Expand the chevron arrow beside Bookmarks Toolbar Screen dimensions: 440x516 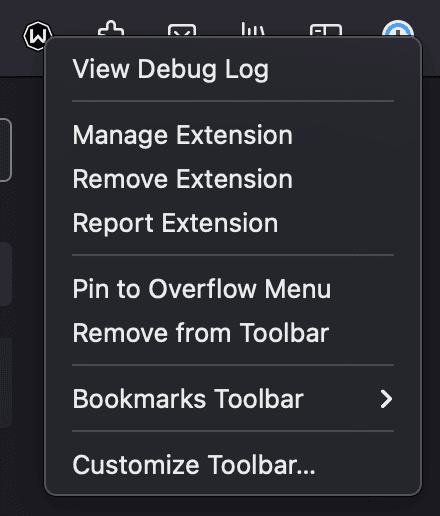pos(386,399)
